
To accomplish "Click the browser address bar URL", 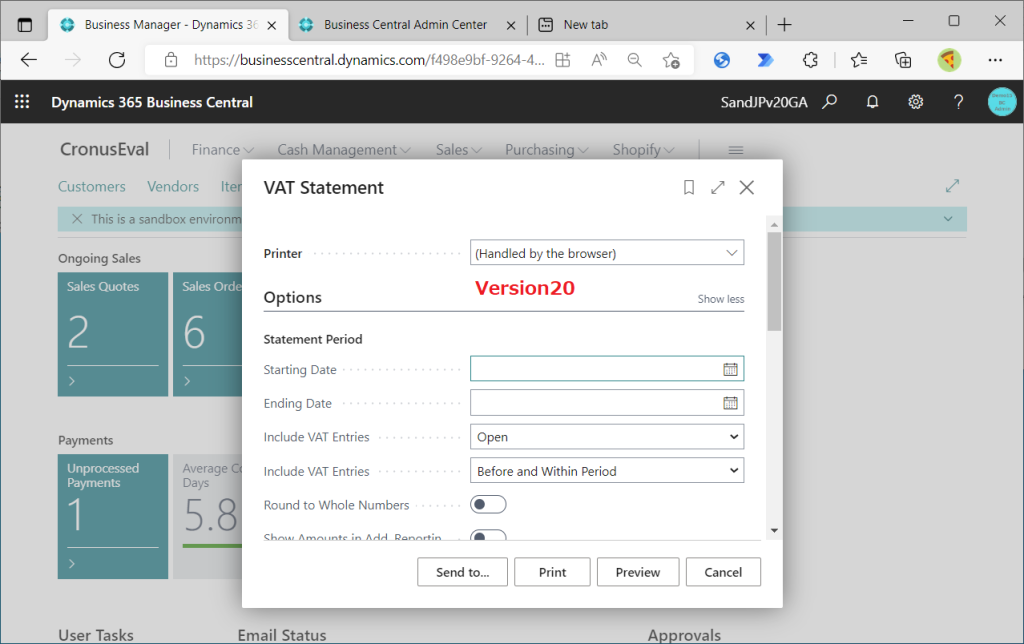I will [369, 60].
